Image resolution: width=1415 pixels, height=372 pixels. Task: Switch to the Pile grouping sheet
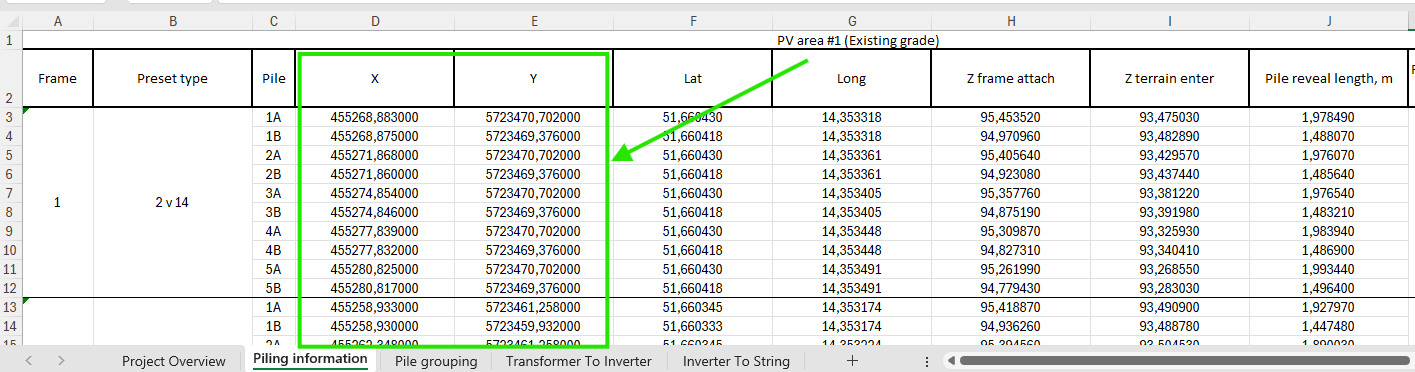[x=435, y=361]
